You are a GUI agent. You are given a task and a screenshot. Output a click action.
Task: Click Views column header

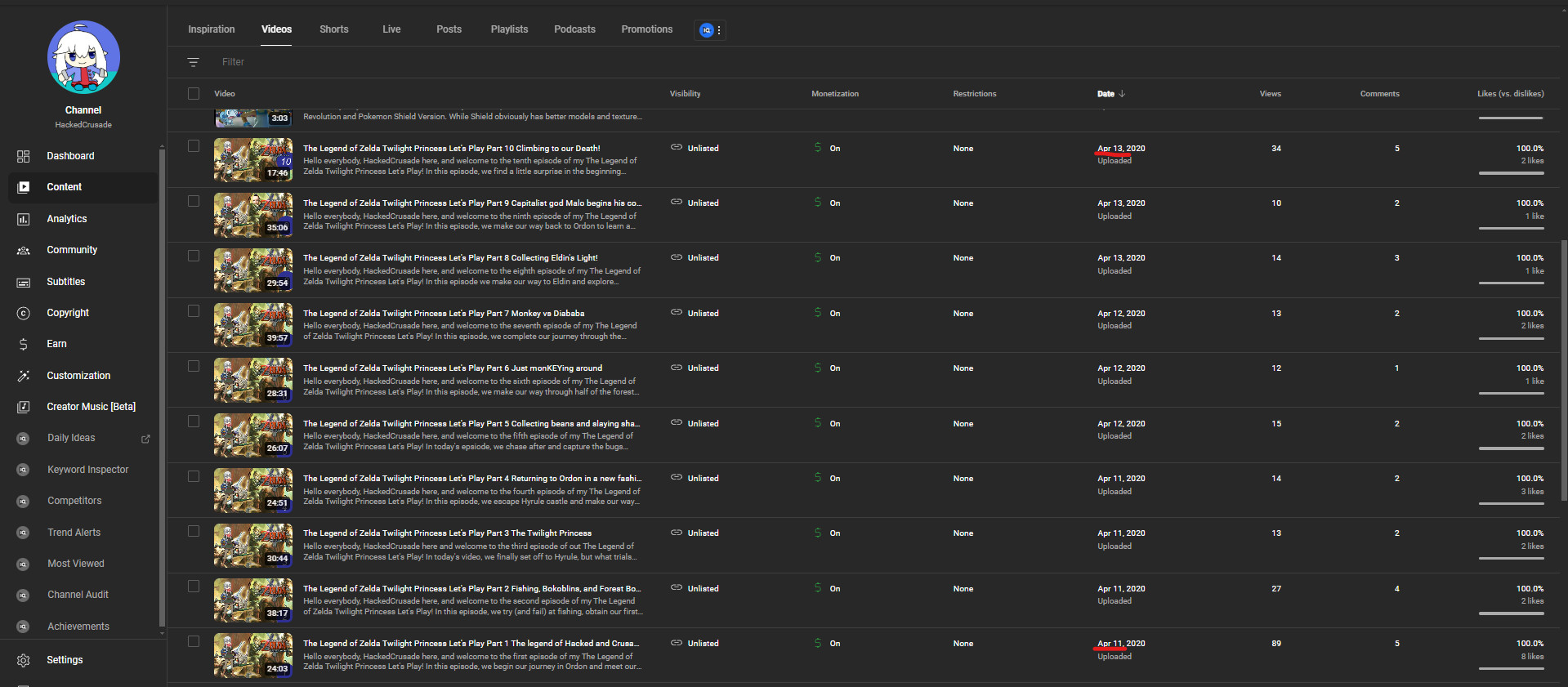(1270, 94)
